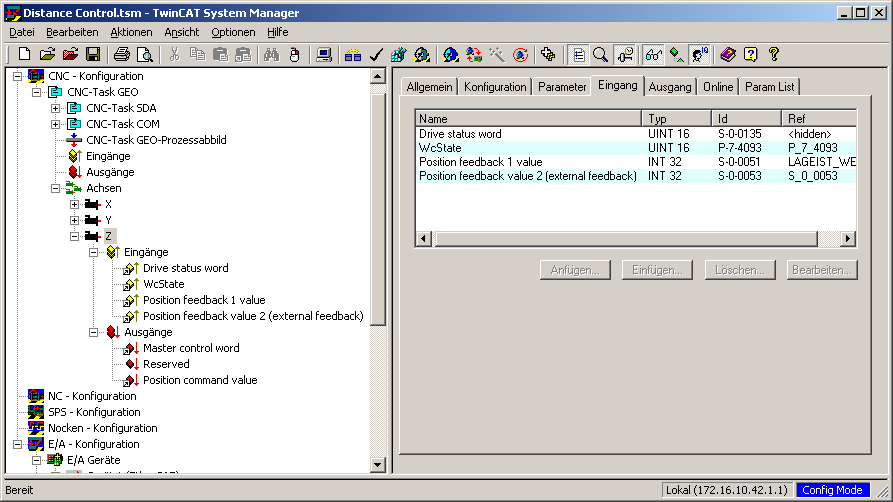Viewport: 893px width, 502px height.
Task: Click the red Open from target folder icon
Action: tap(70, 55)
